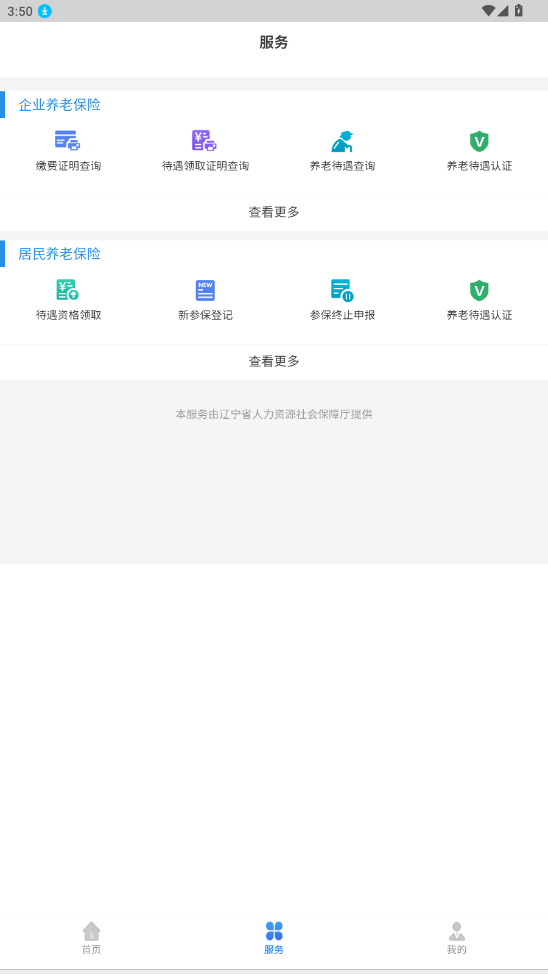
Task: Tap 查看更多 under 企业养老保险
Action: coord(274,212)
